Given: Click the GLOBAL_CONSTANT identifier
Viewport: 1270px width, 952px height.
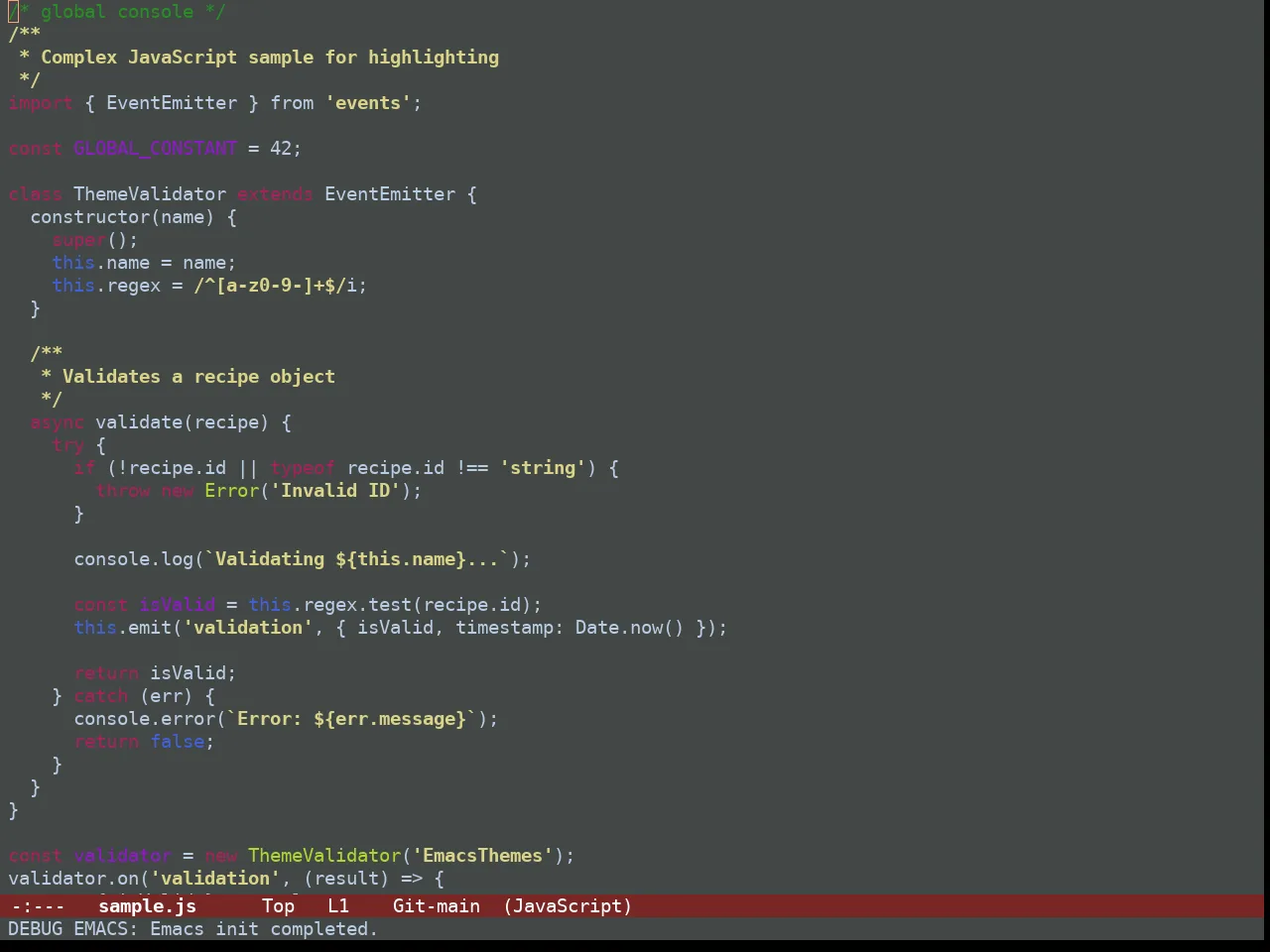Looking at the screenshot, I should (156, 149).
